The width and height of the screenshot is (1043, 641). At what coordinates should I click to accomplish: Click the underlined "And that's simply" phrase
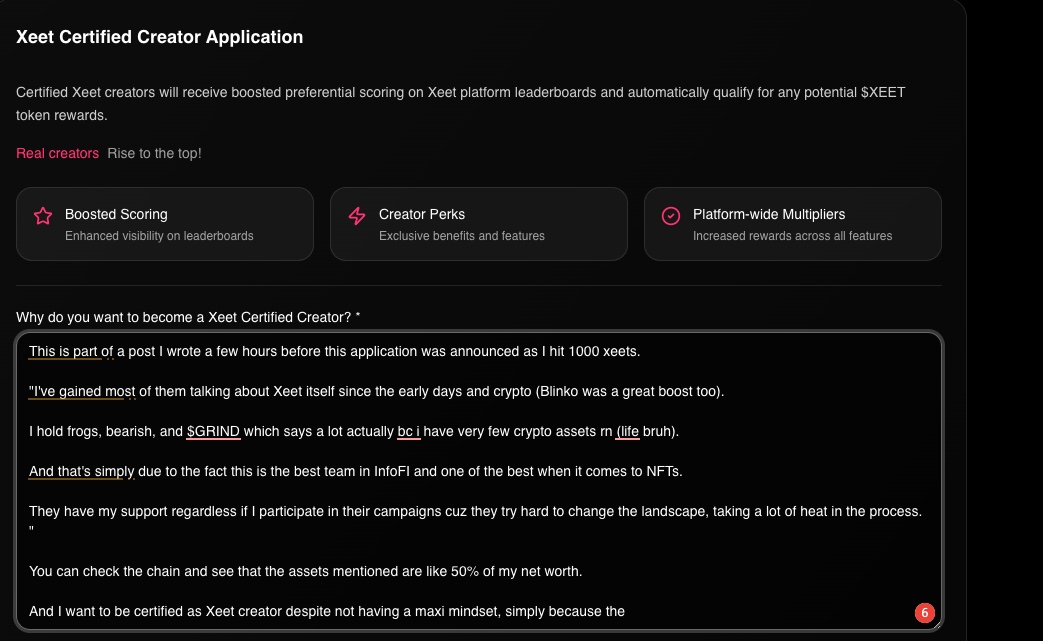pyautogui.click(x=83, y=471)
